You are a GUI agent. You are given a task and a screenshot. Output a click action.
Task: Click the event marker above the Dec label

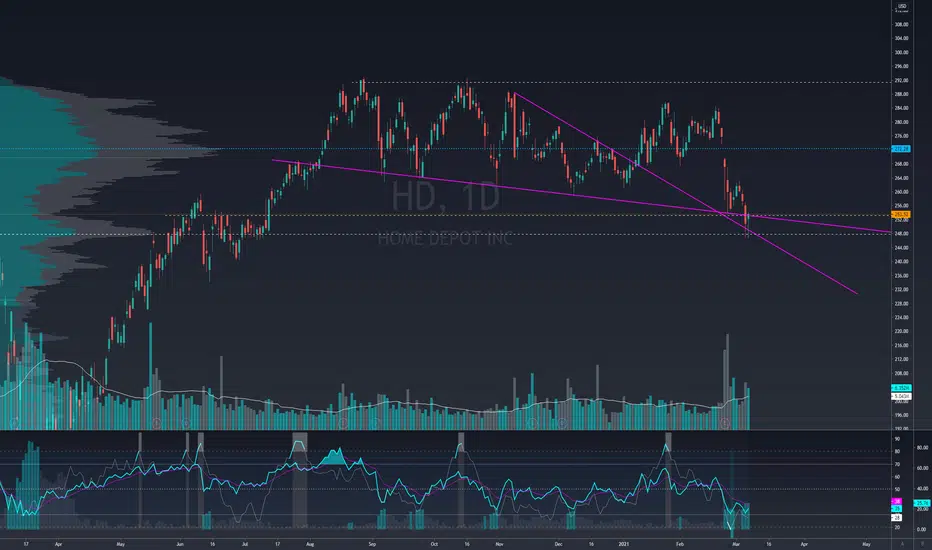pos(562,423)
